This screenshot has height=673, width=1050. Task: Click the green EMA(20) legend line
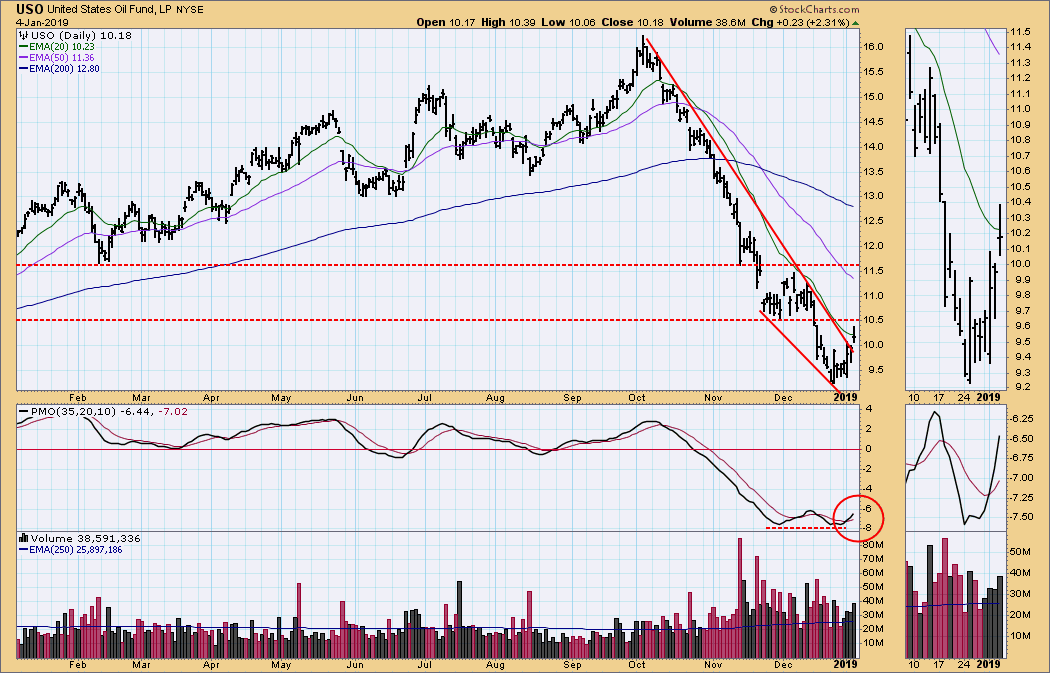(23, 47)
